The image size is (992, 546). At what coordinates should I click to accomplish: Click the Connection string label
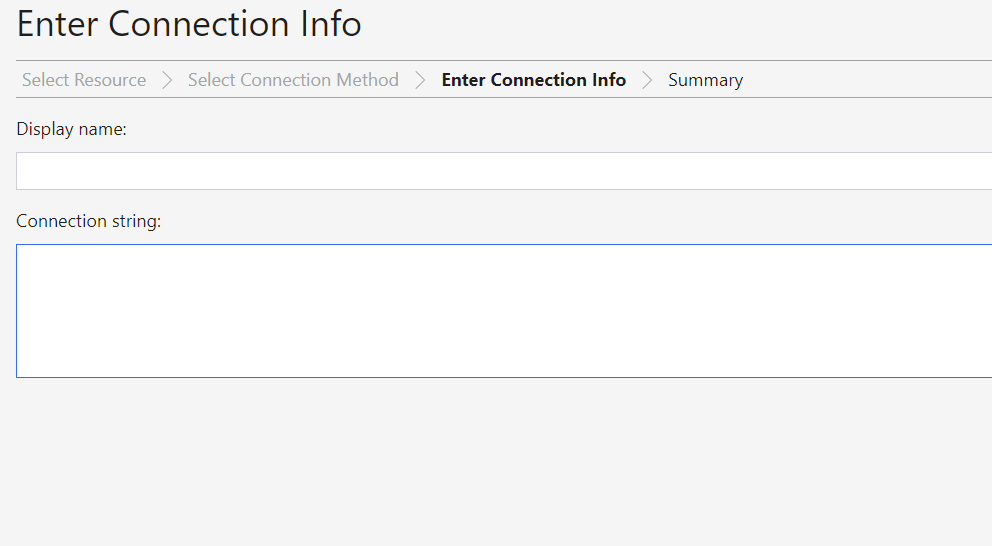(x=89, y=221)
